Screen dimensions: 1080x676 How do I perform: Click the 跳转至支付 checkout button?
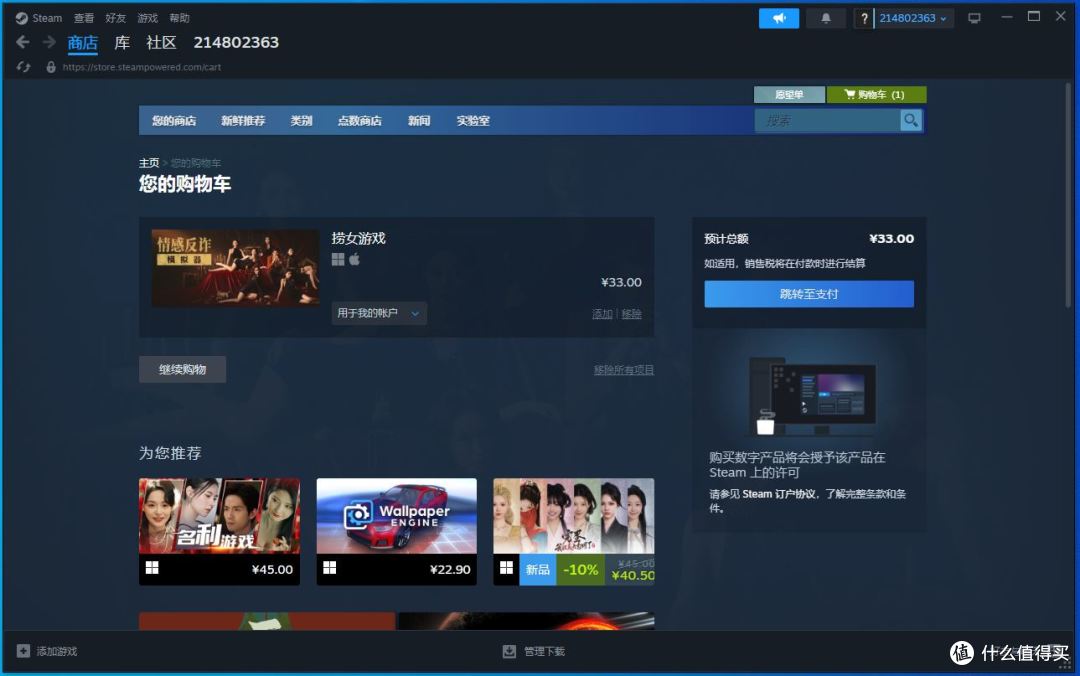809,294
